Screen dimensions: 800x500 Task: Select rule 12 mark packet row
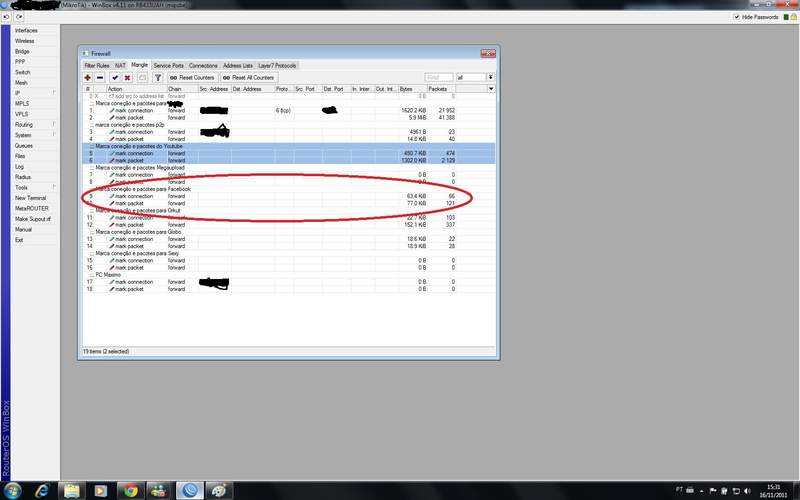tap(289, 224)
